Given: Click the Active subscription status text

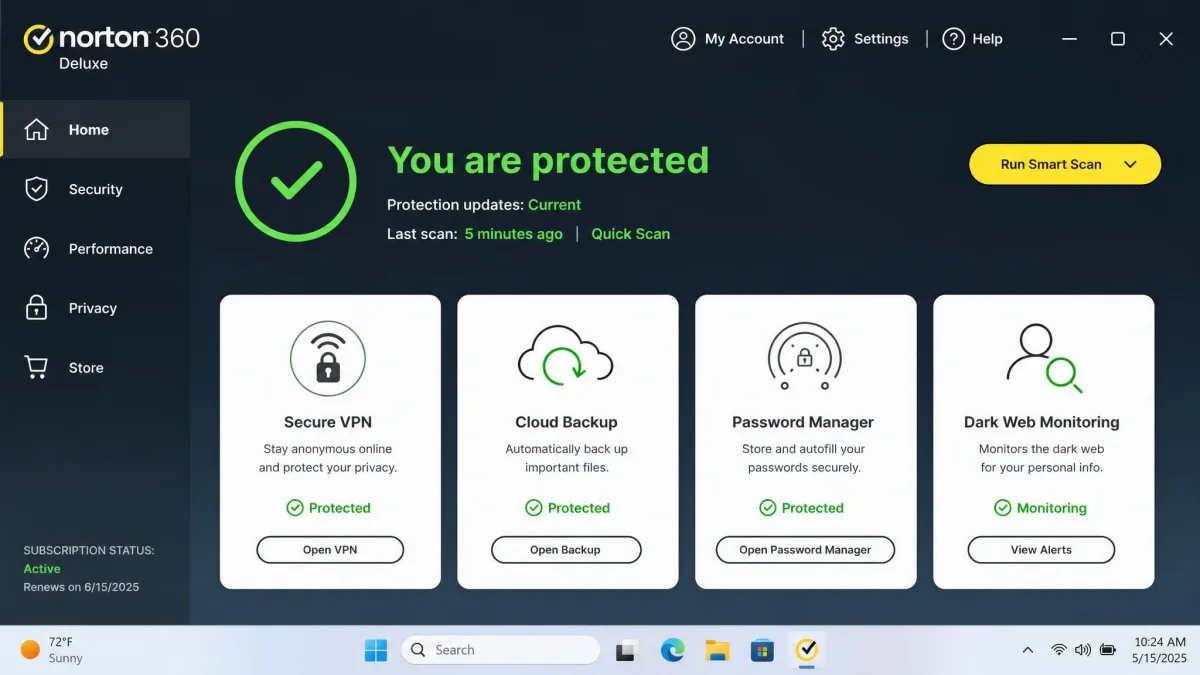Looking at the screenshot, I should [x=42, y=569].
